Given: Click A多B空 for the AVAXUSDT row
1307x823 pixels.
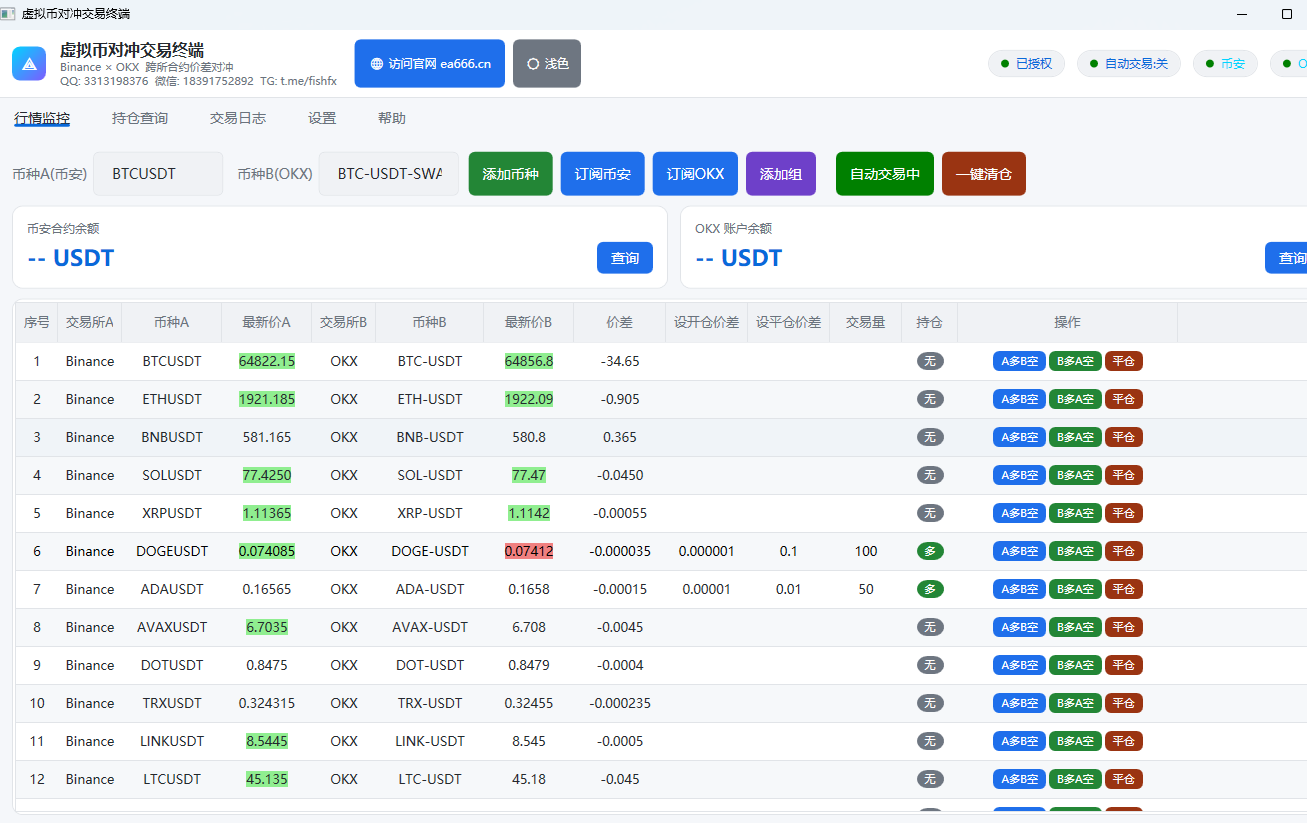Looking at the screenshot, I should pyautogui.click(x=1019, y=627).
